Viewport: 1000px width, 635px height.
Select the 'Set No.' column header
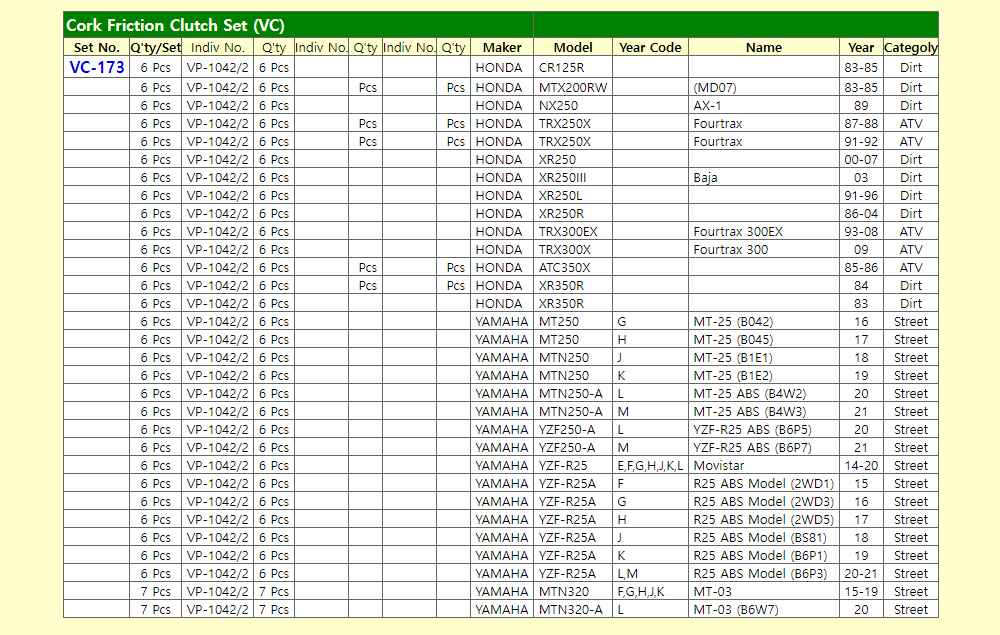(x=96, y=48)
